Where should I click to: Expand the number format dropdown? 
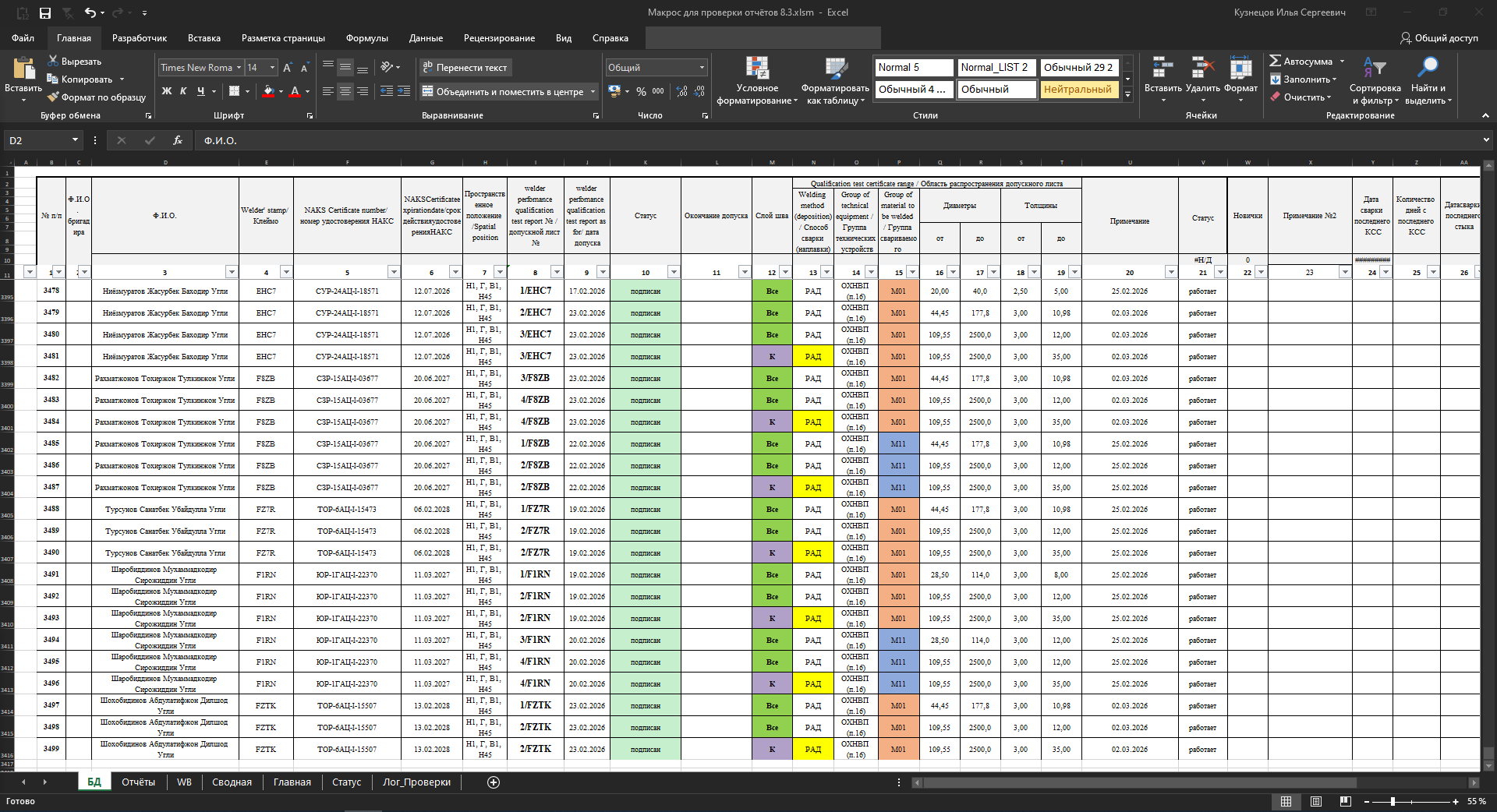pos(702,68)
